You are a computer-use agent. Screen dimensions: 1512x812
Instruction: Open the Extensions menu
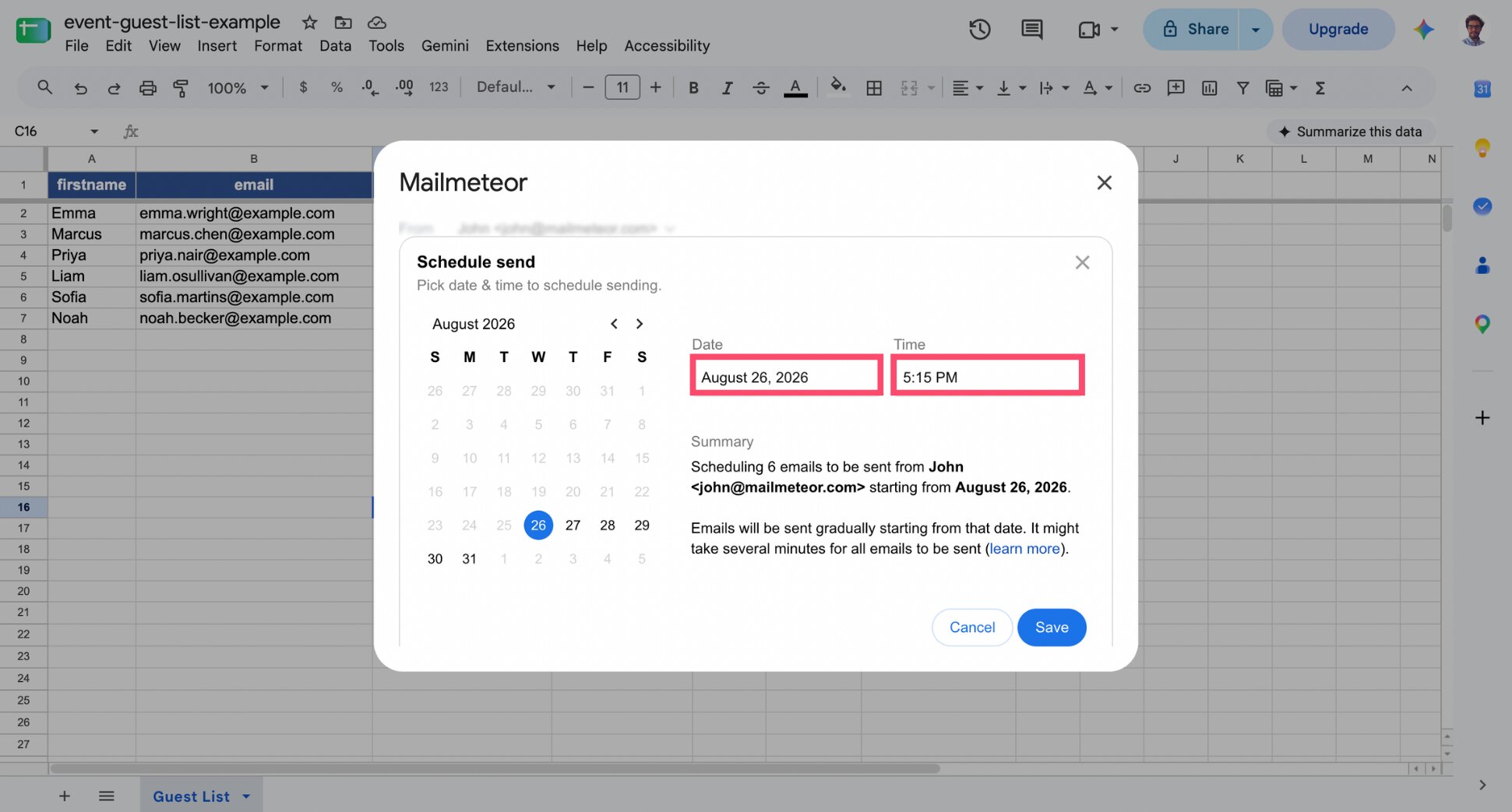pos(522,46)
